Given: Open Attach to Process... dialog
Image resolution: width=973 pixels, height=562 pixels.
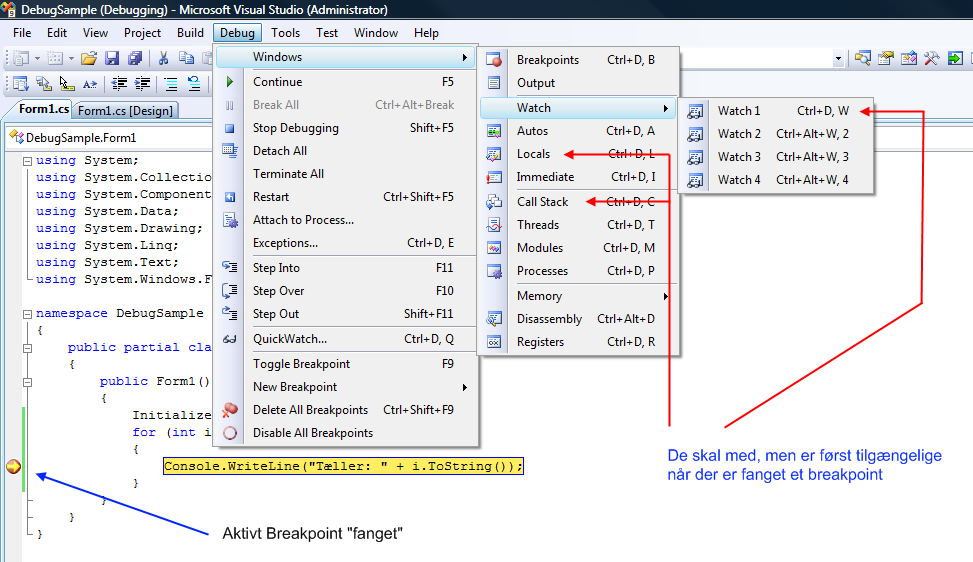Looking at the screenshot, I should click(346, 220).
